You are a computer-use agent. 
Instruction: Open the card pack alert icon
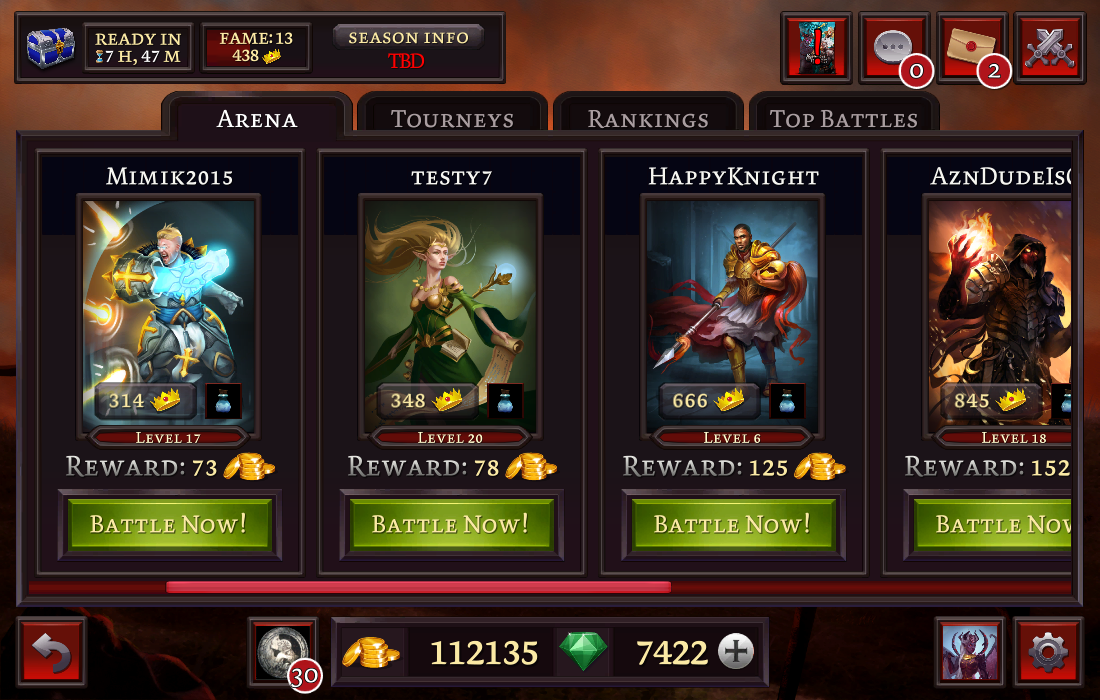(x=817, y=48)
